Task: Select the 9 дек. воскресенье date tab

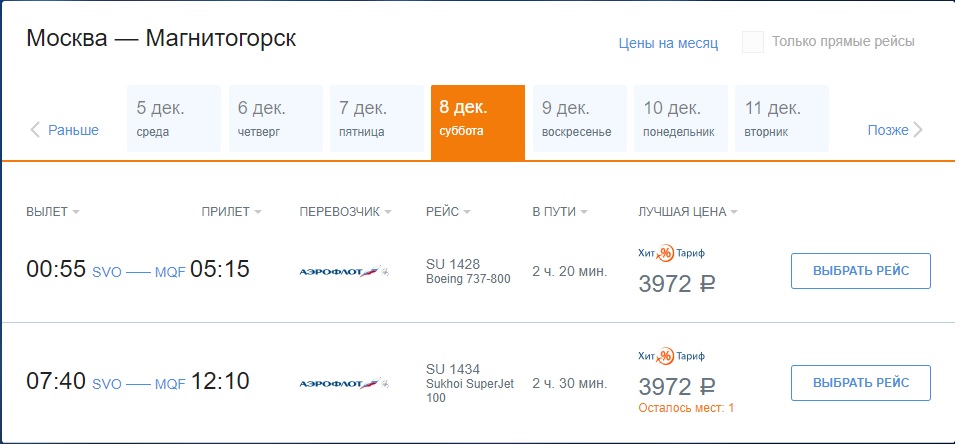Action: (580, 119)
